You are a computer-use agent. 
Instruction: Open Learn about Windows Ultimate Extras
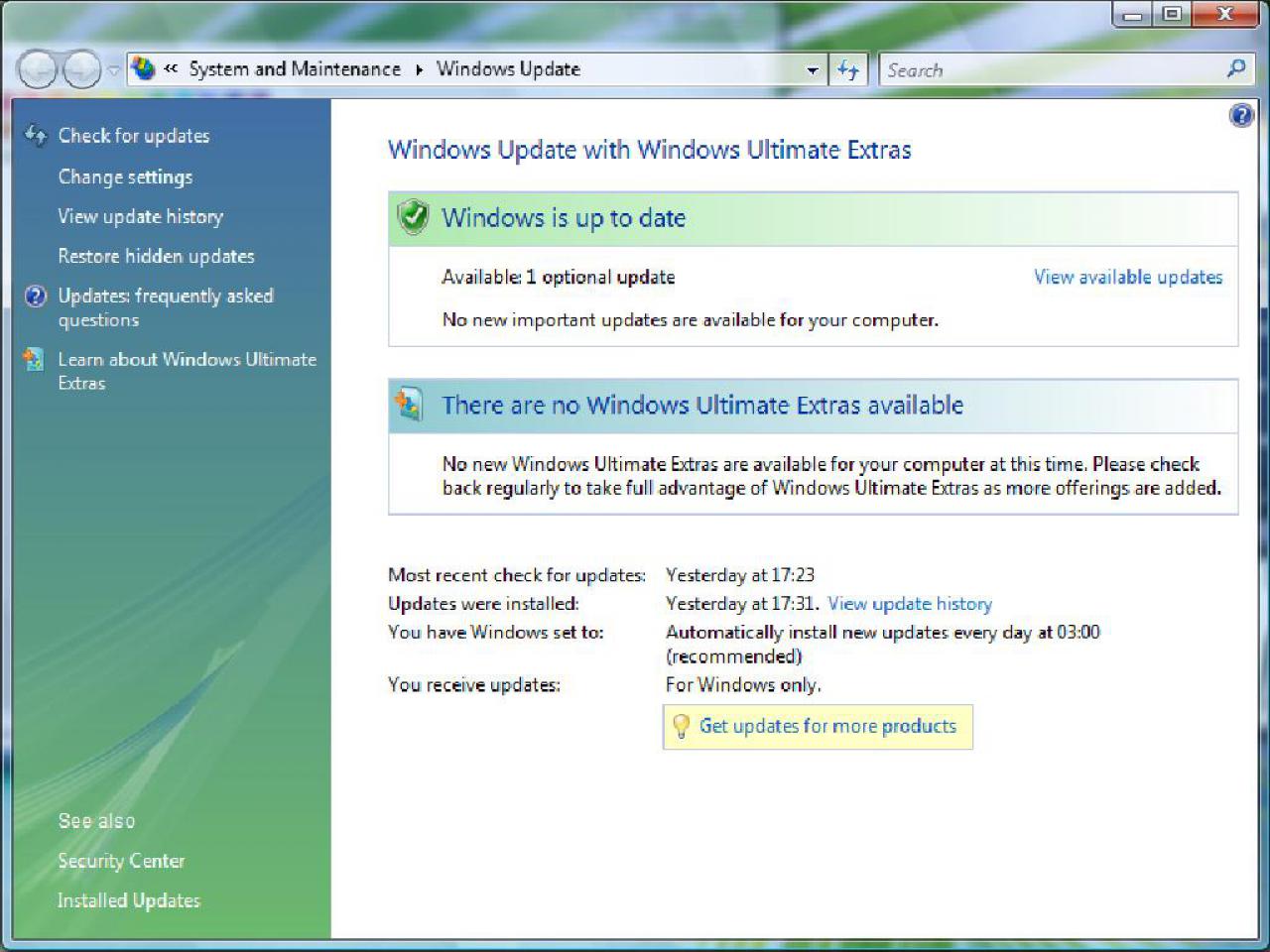pyautogui.click(x=188, y=371)
